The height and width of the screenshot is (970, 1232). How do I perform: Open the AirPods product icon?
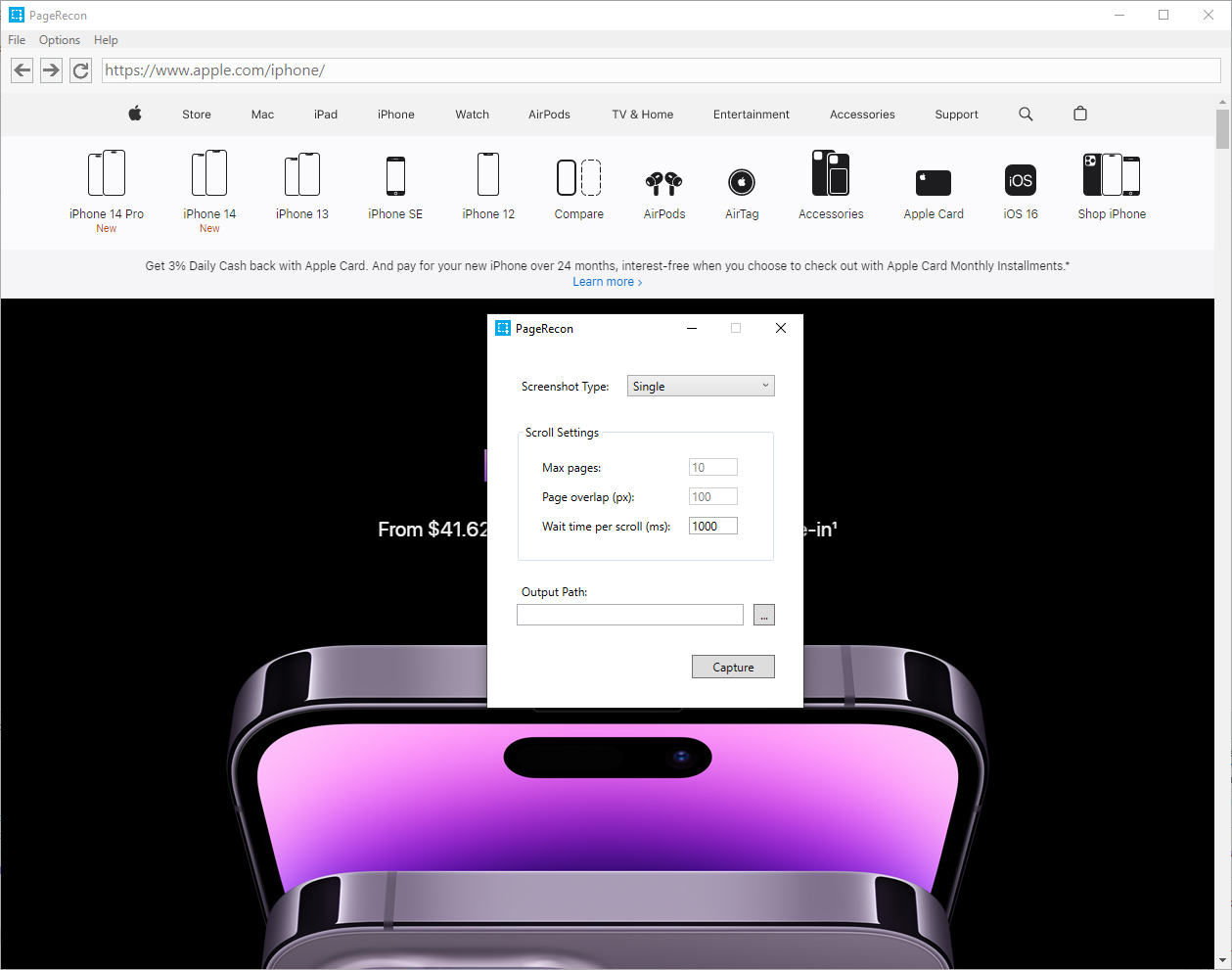pyautogui.click(x=664, y=183)
